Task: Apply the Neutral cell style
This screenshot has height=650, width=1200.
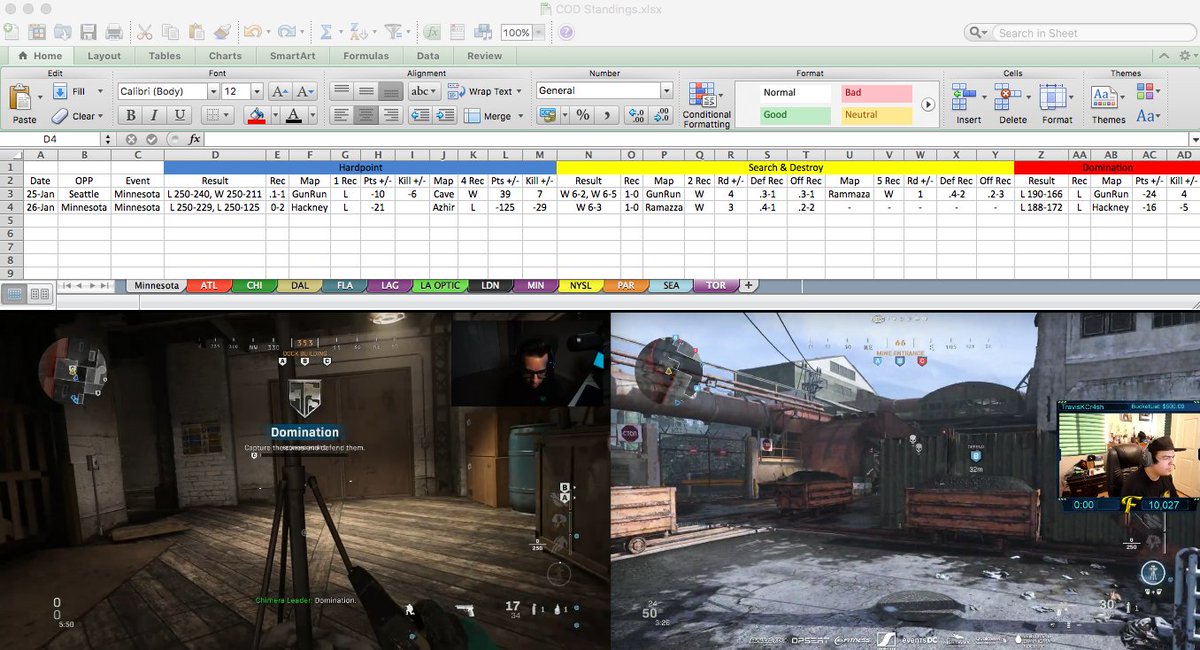Action: pyautogui.click(x=876, y=115)
